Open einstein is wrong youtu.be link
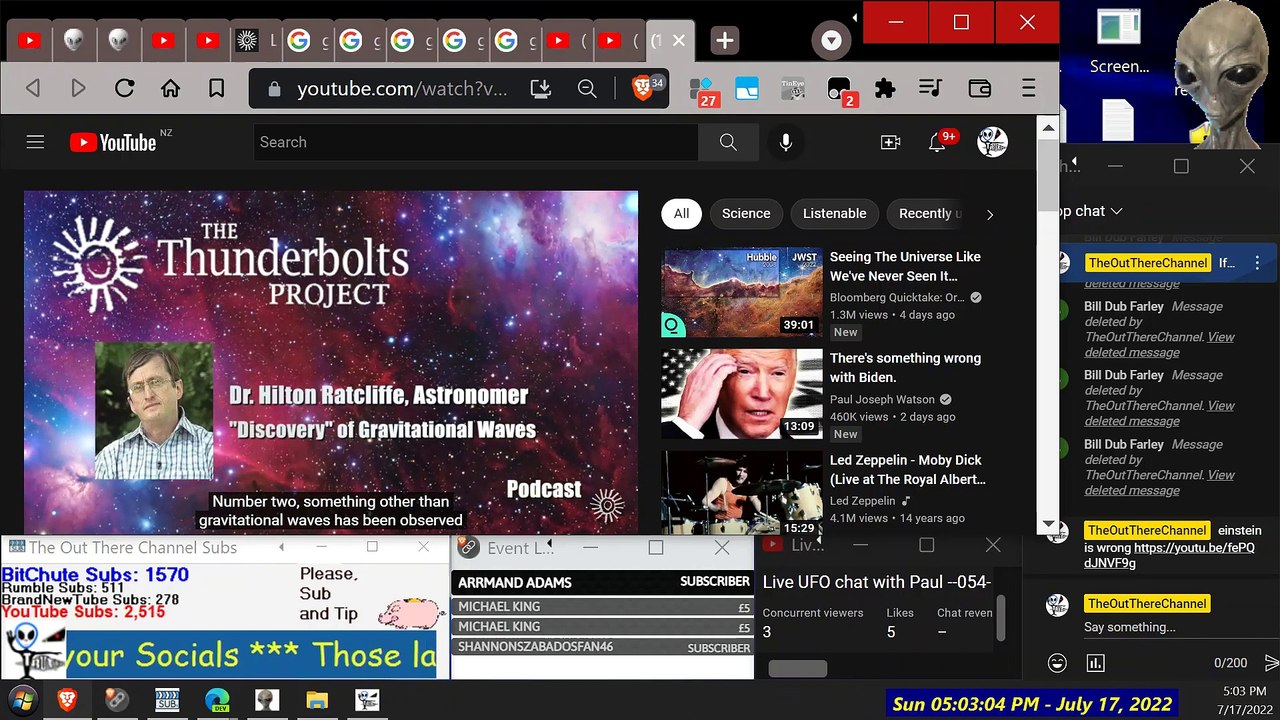This screenshot has width=1280, height=720. pyautogui.click(x=1169, y=555)
